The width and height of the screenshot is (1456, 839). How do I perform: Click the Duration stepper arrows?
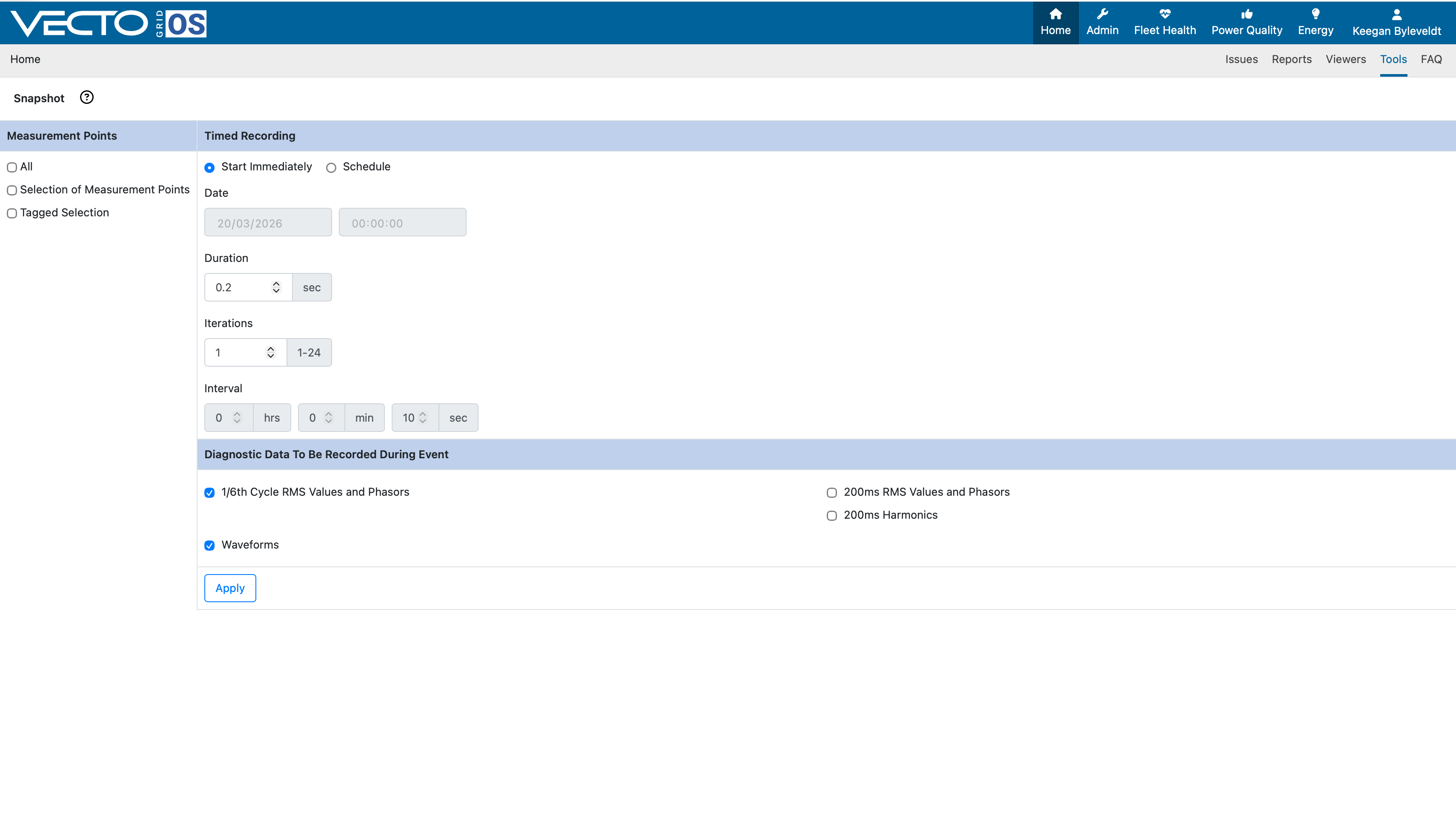pyautogui.click(x=276, y=287)
